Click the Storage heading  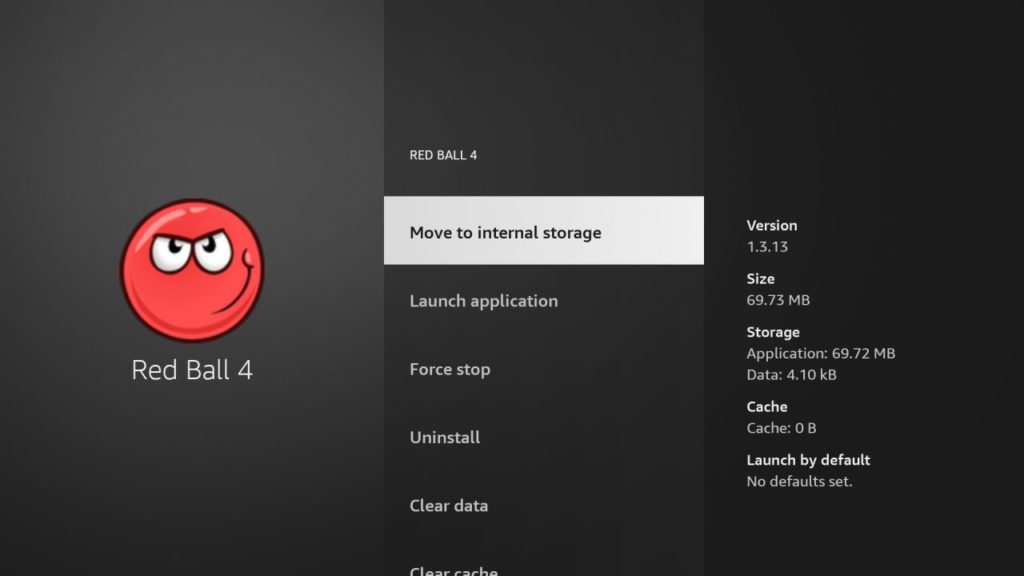point(773,332)
